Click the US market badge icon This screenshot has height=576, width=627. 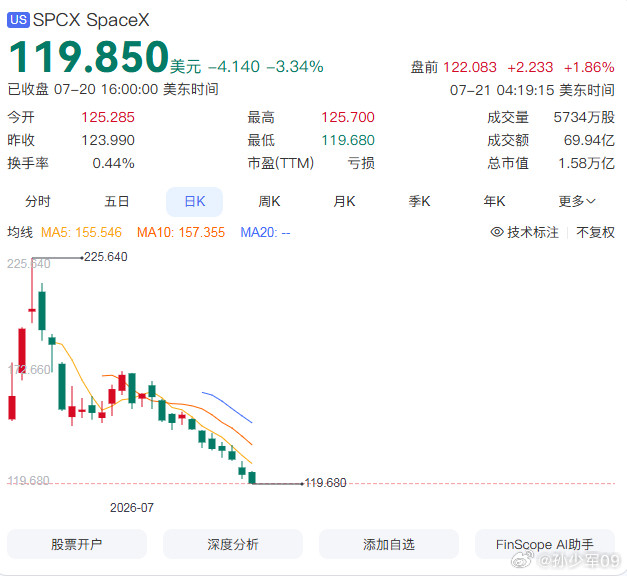pos(18,20)
